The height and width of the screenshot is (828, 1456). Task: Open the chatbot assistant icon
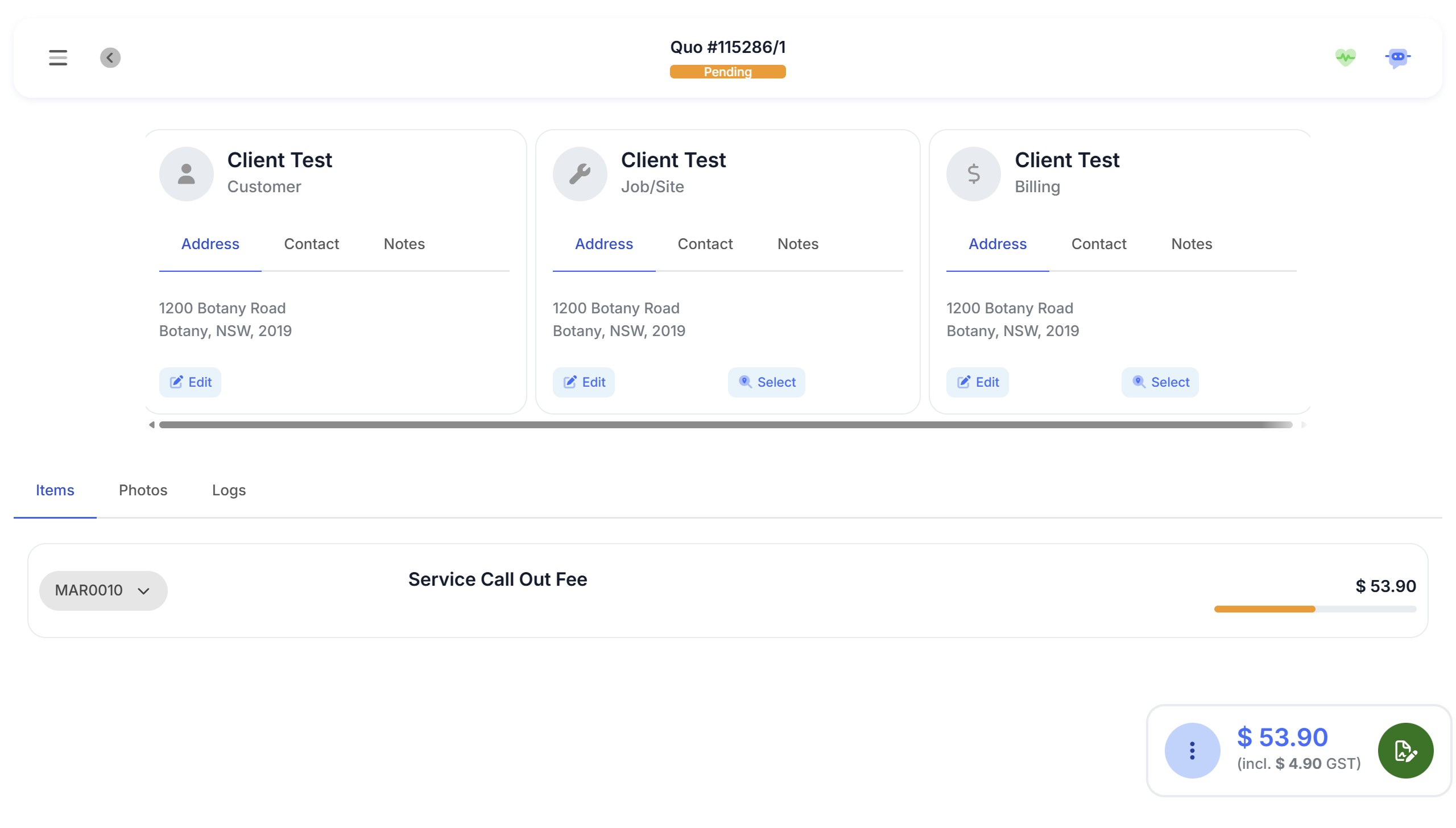coord(1397,57)
